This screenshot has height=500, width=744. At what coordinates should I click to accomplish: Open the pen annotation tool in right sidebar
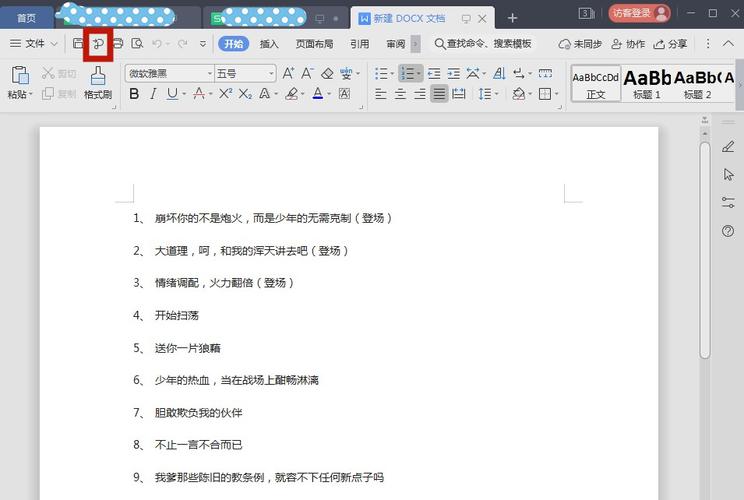click(x=728, y=147)
